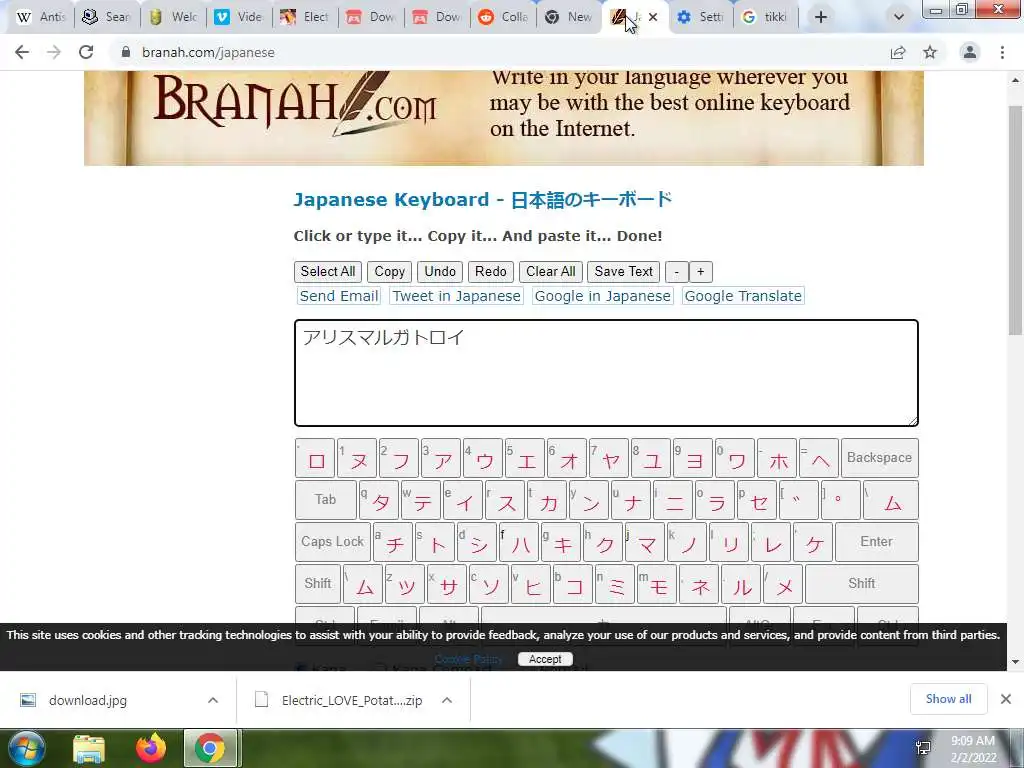Viewport: 1024px width, 768px height.
Task: Click the ロ key on keyboard
Action: pyautogui.click(x=315, y=458)
